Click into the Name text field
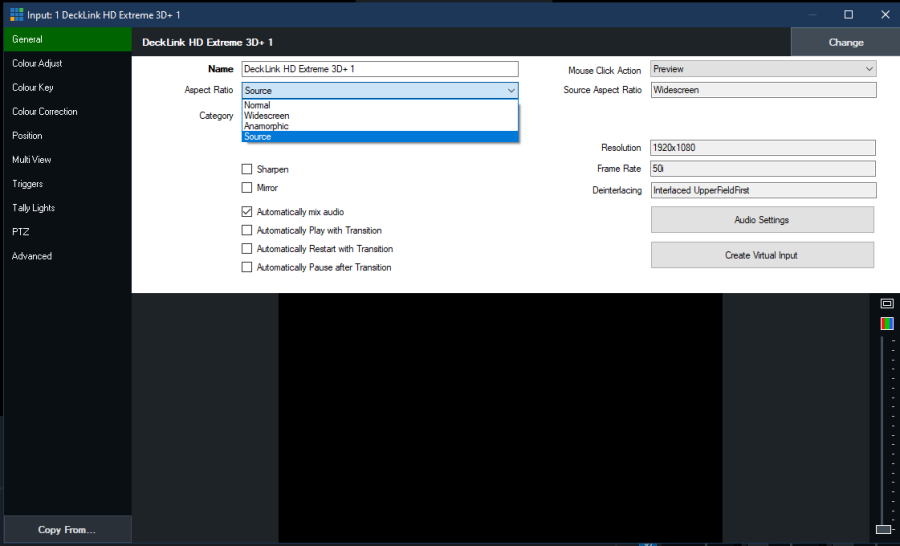Viewport: 900px width, 546px height. click(x=380, y=70)
